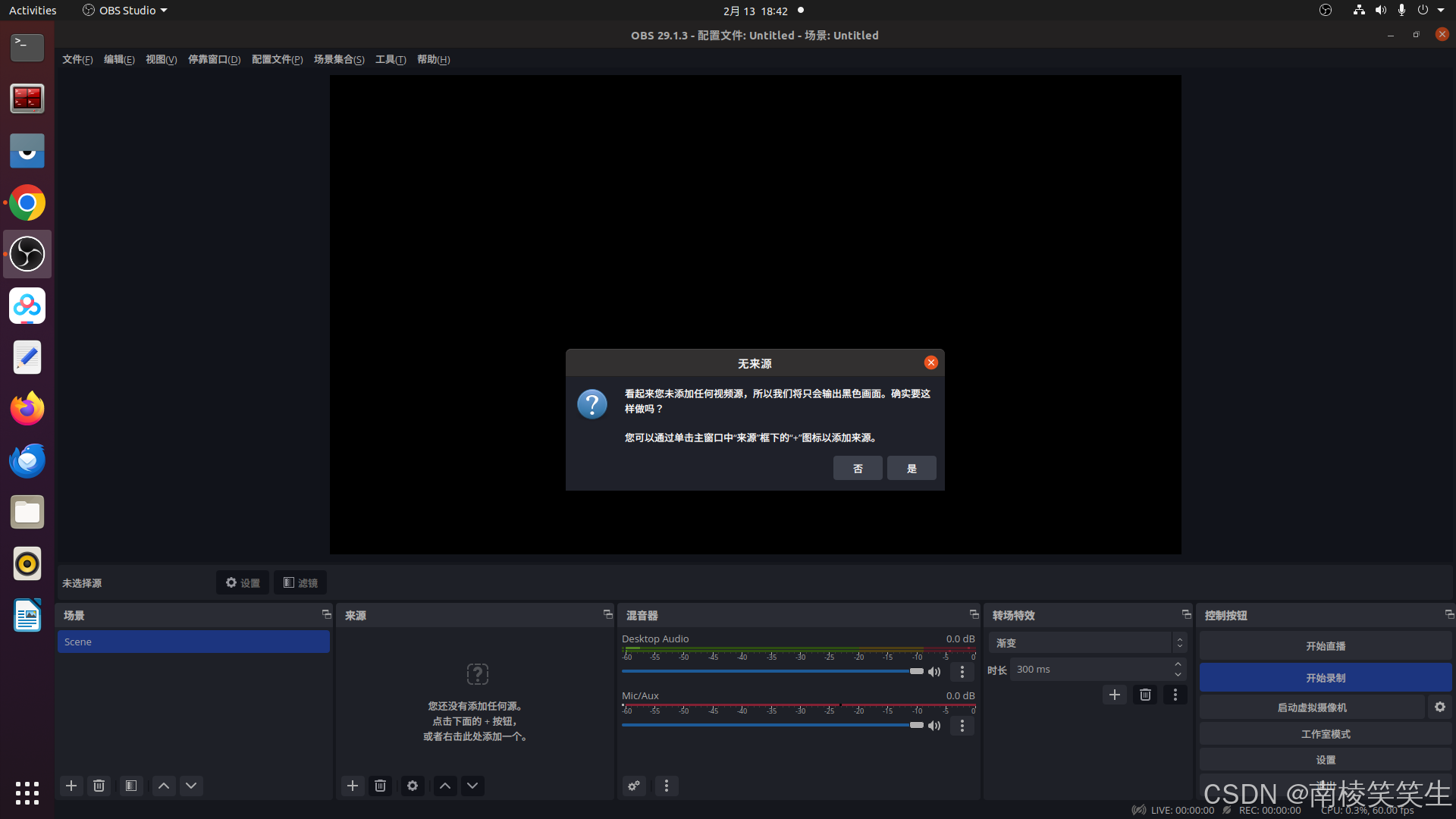The width and height of the screenshot is (1456, 819).
Task: Click virtual camera settings gear icon
Action: (1439, 707)
